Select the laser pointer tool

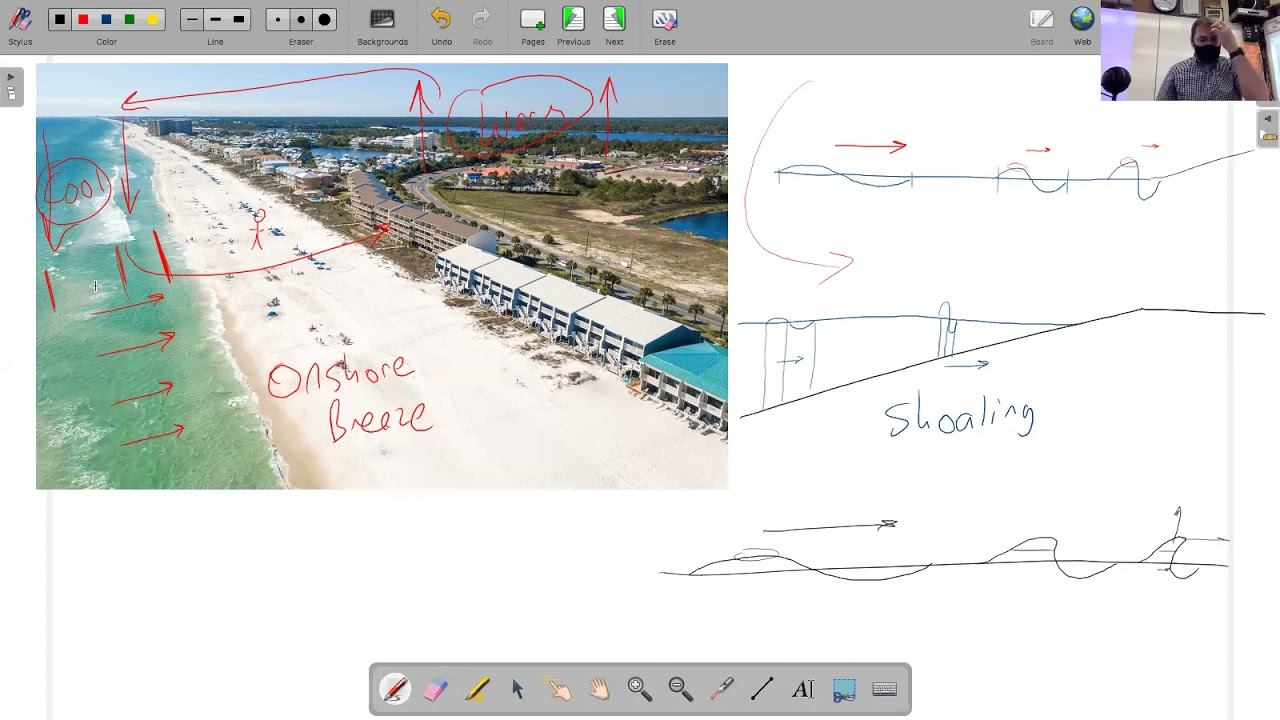(x=721, y=689)
